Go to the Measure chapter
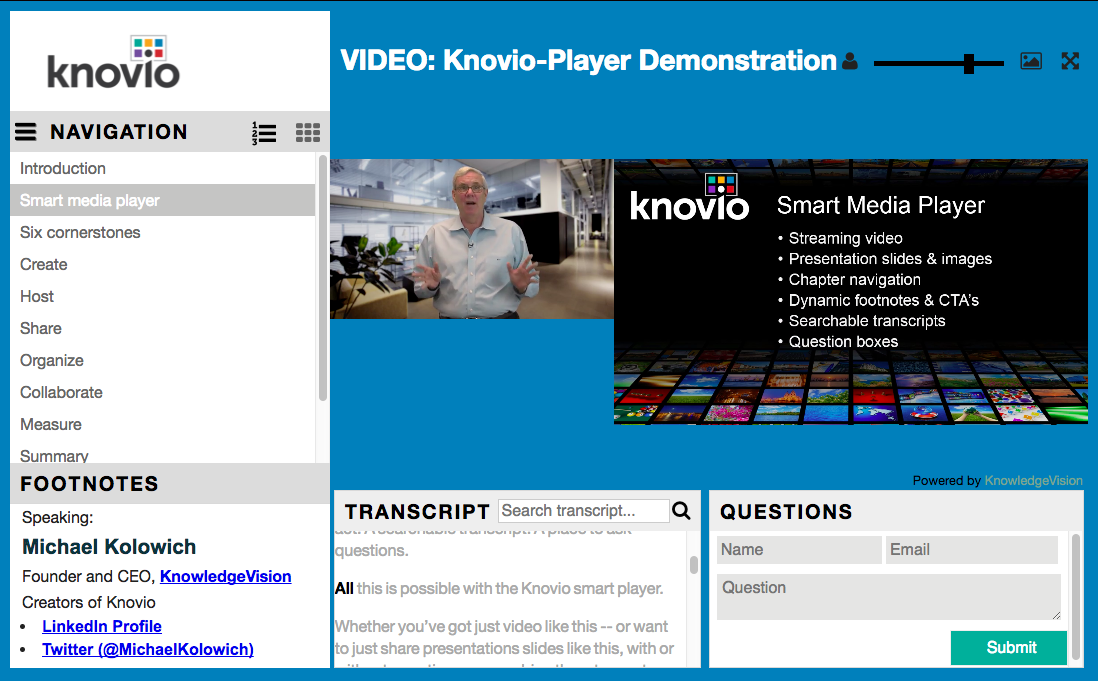 [51, 425]
